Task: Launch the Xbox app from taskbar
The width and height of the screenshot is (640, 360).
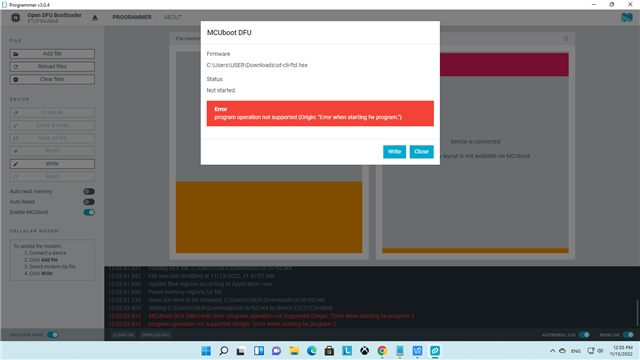Action: 364,351
